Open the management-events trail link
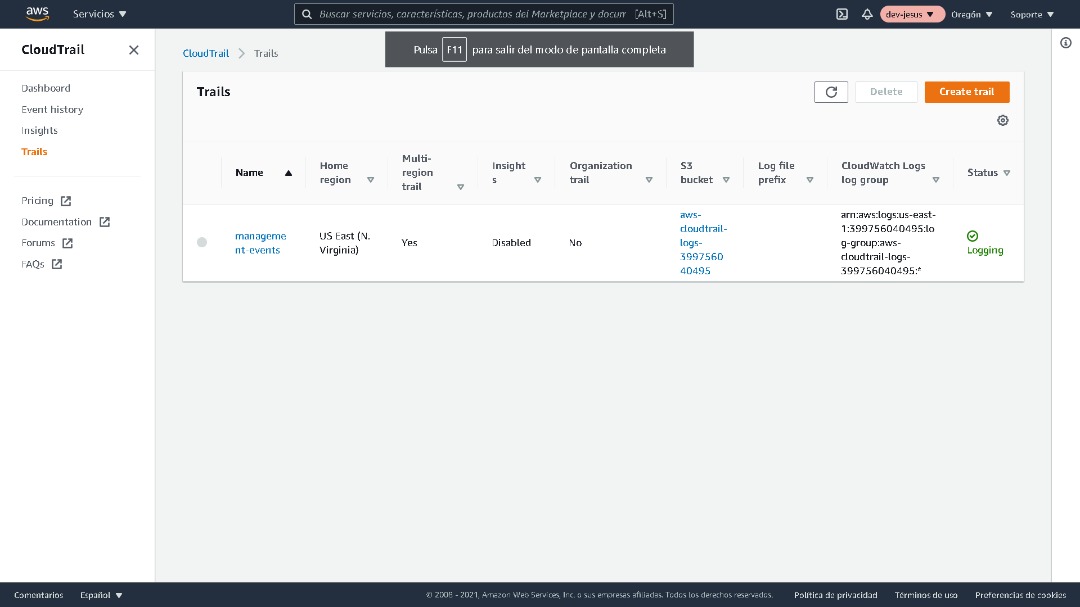This screenshot has width=1080, height=607. [260, 243]
